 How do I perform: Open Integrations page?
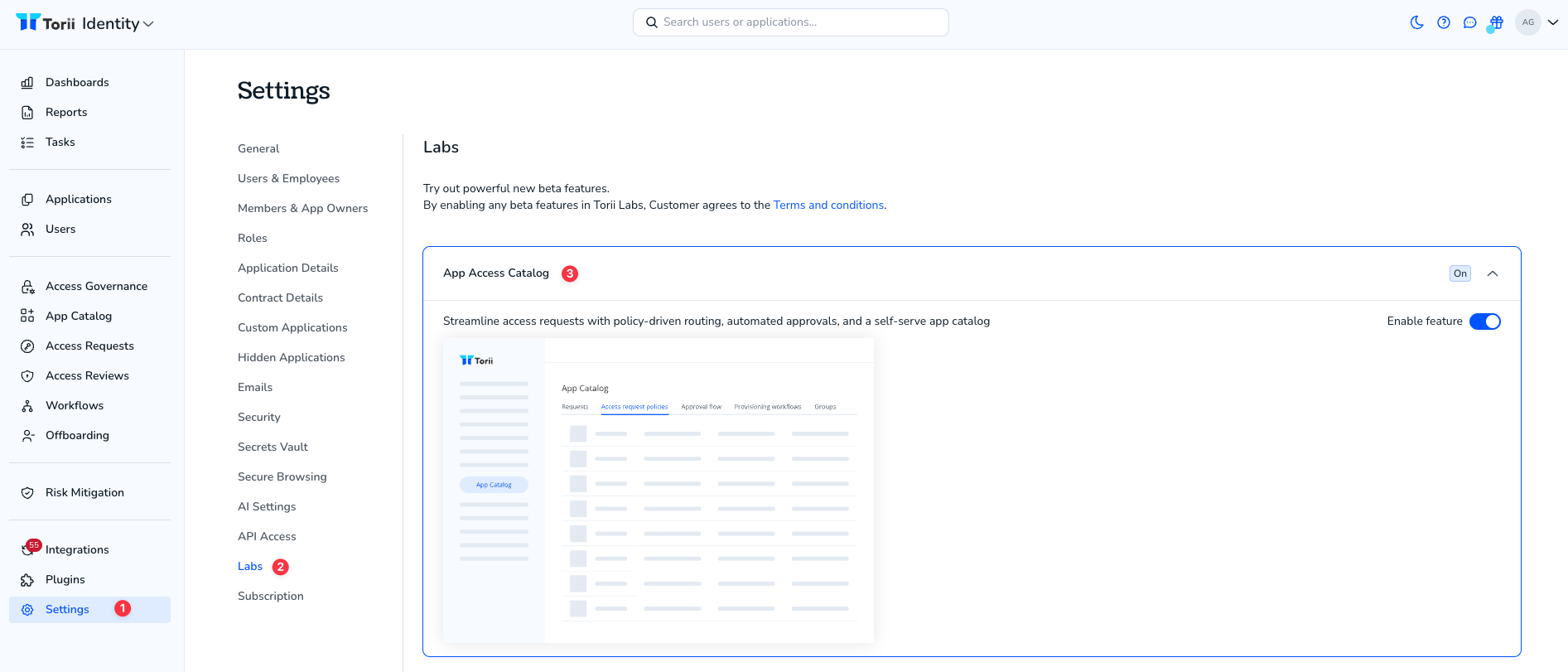[x=77, y=549]
